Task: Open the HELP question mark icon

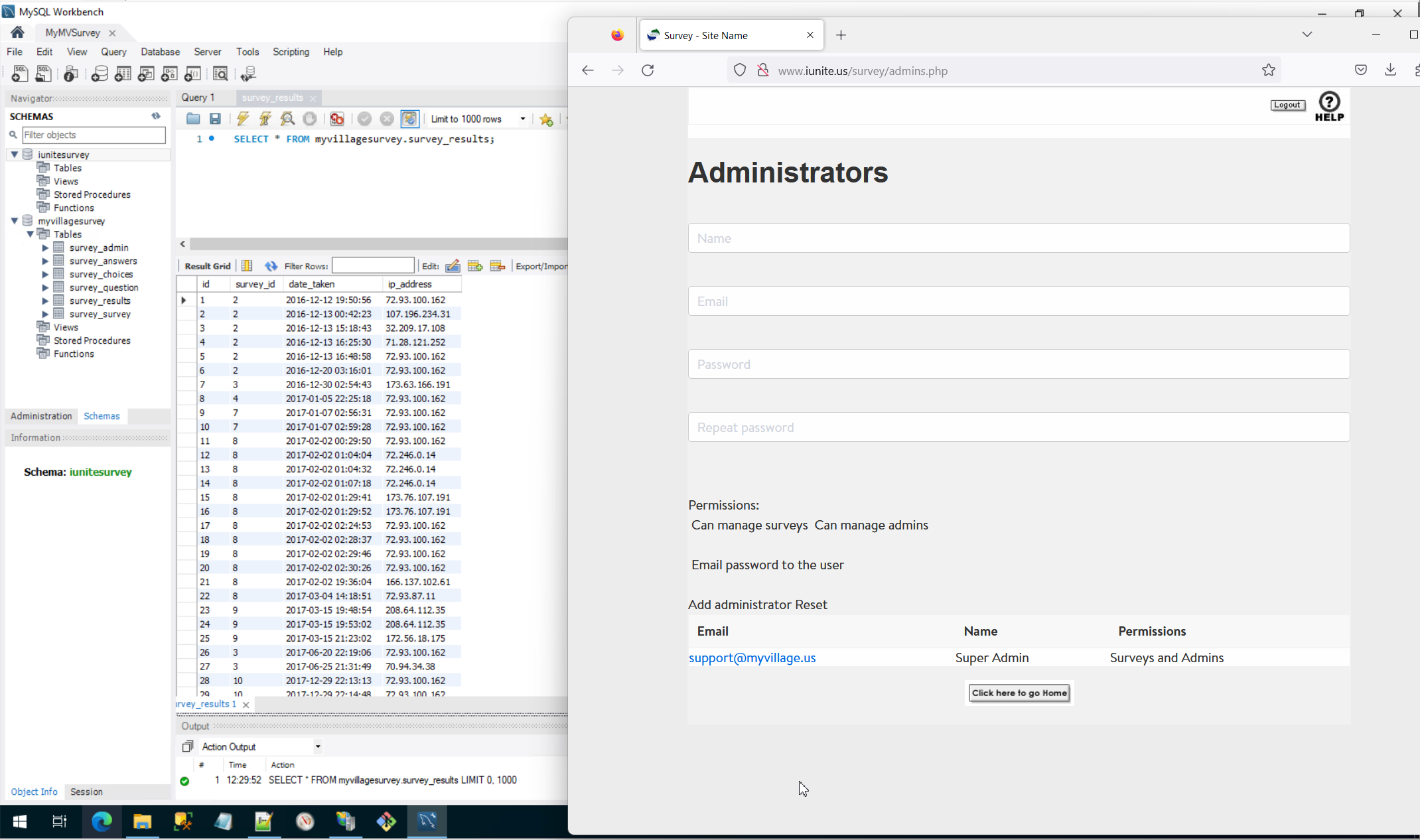Action: pos(1329,106)
